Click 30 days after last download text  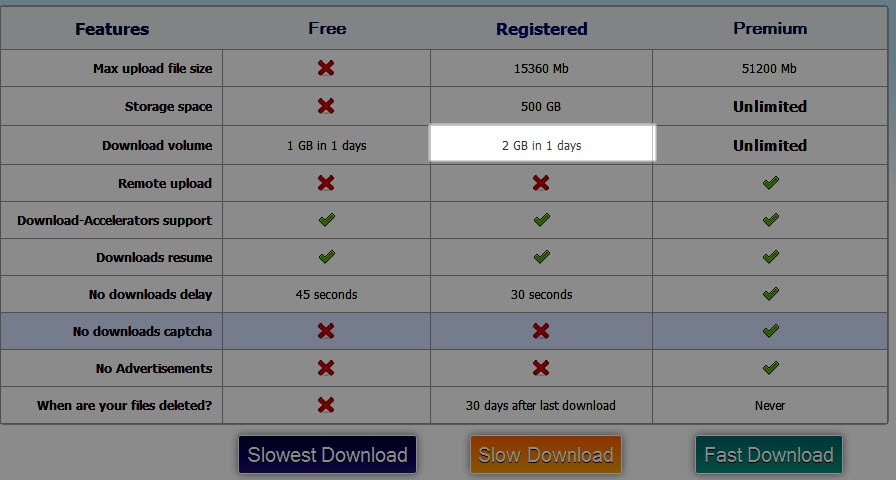tap(541, 406)
